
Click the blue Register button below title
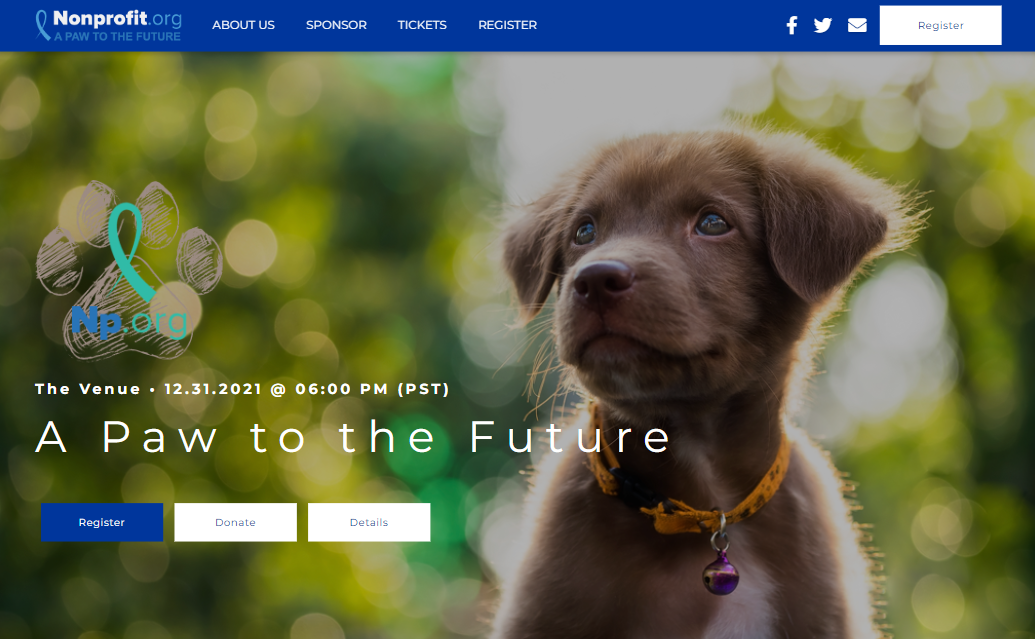point(102,522)
